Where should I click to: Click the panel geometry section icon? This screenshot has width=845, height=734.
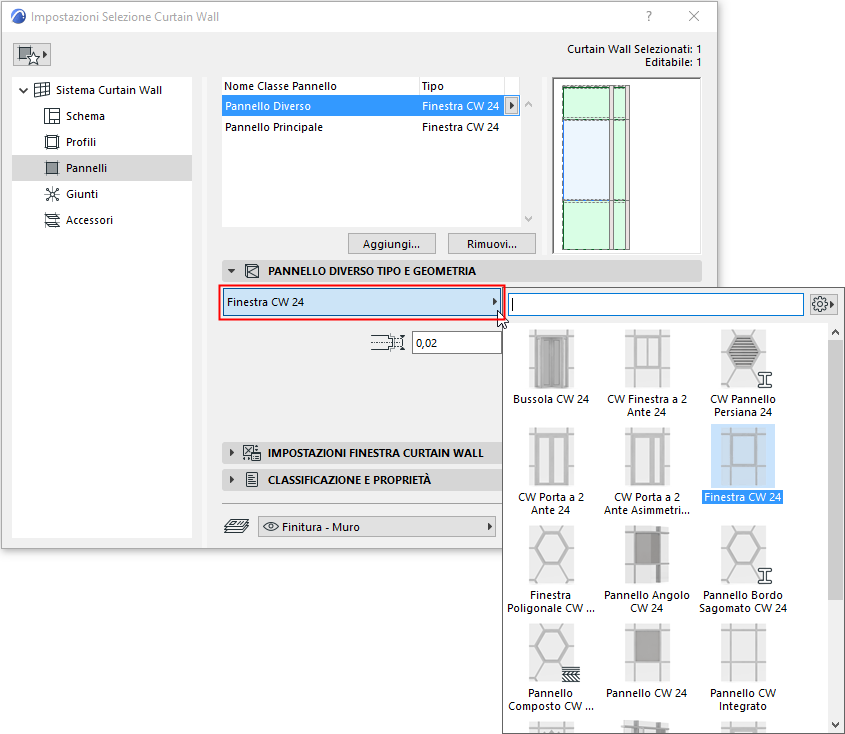252,271
